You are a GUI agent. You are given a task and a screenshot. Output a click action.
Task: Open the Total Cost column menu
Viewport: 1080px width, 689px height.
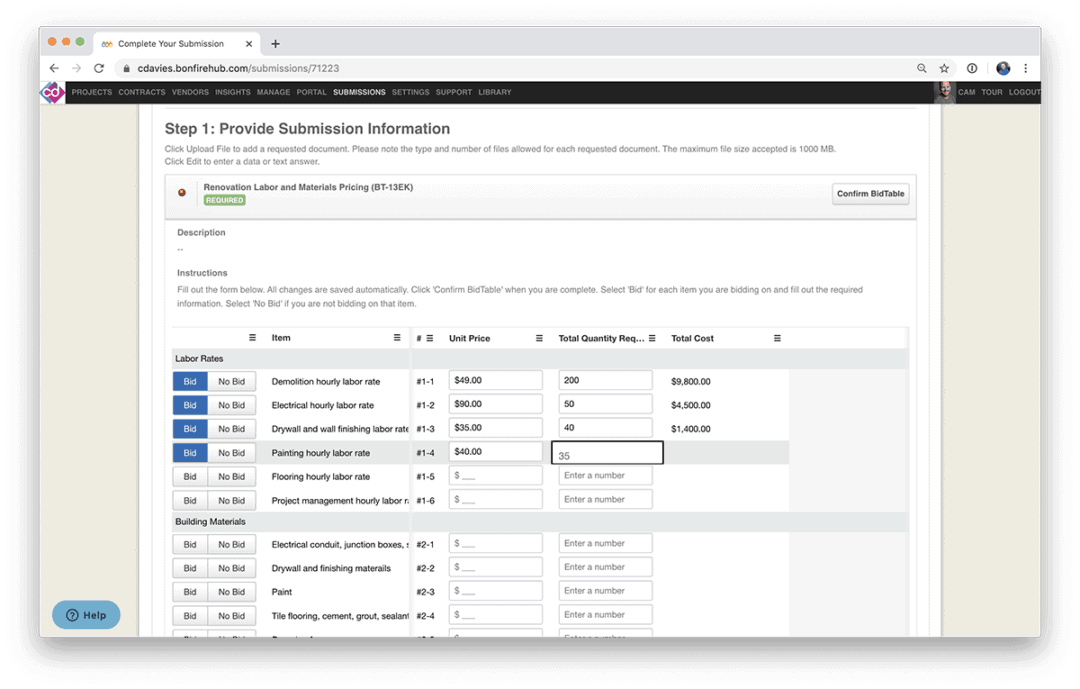[x=777, y=339]
